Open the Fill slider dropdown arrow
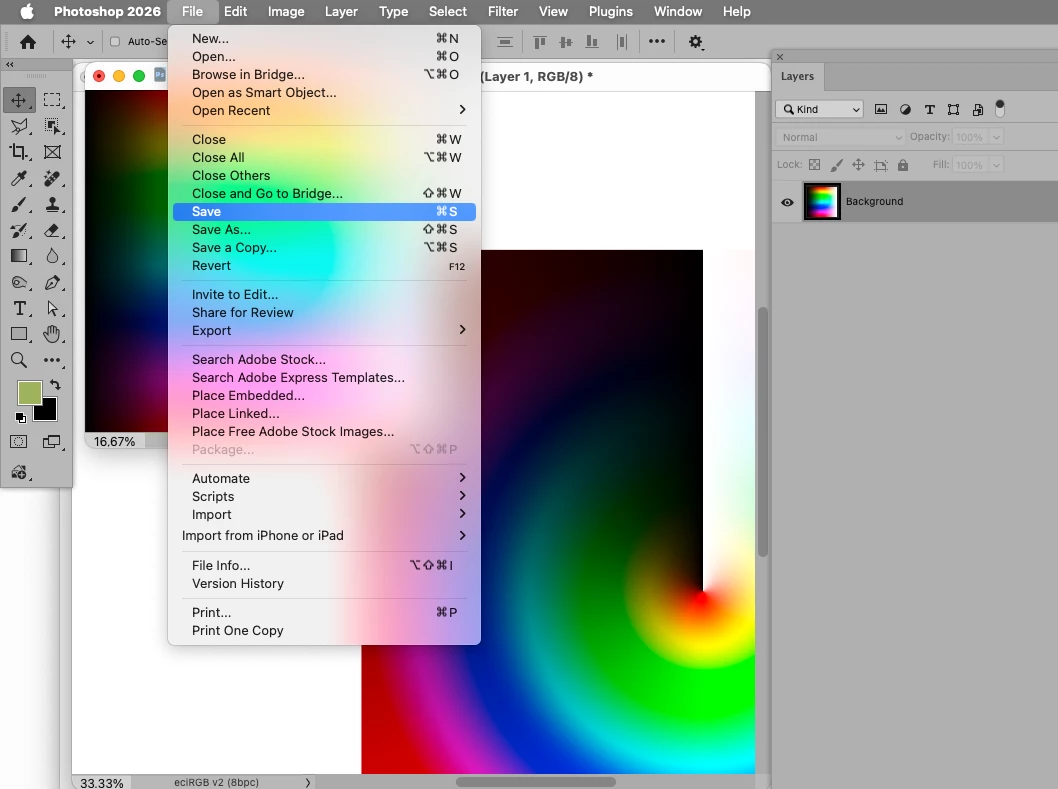The height and width of the screenshot is (789, 1058). pos(996,165)
